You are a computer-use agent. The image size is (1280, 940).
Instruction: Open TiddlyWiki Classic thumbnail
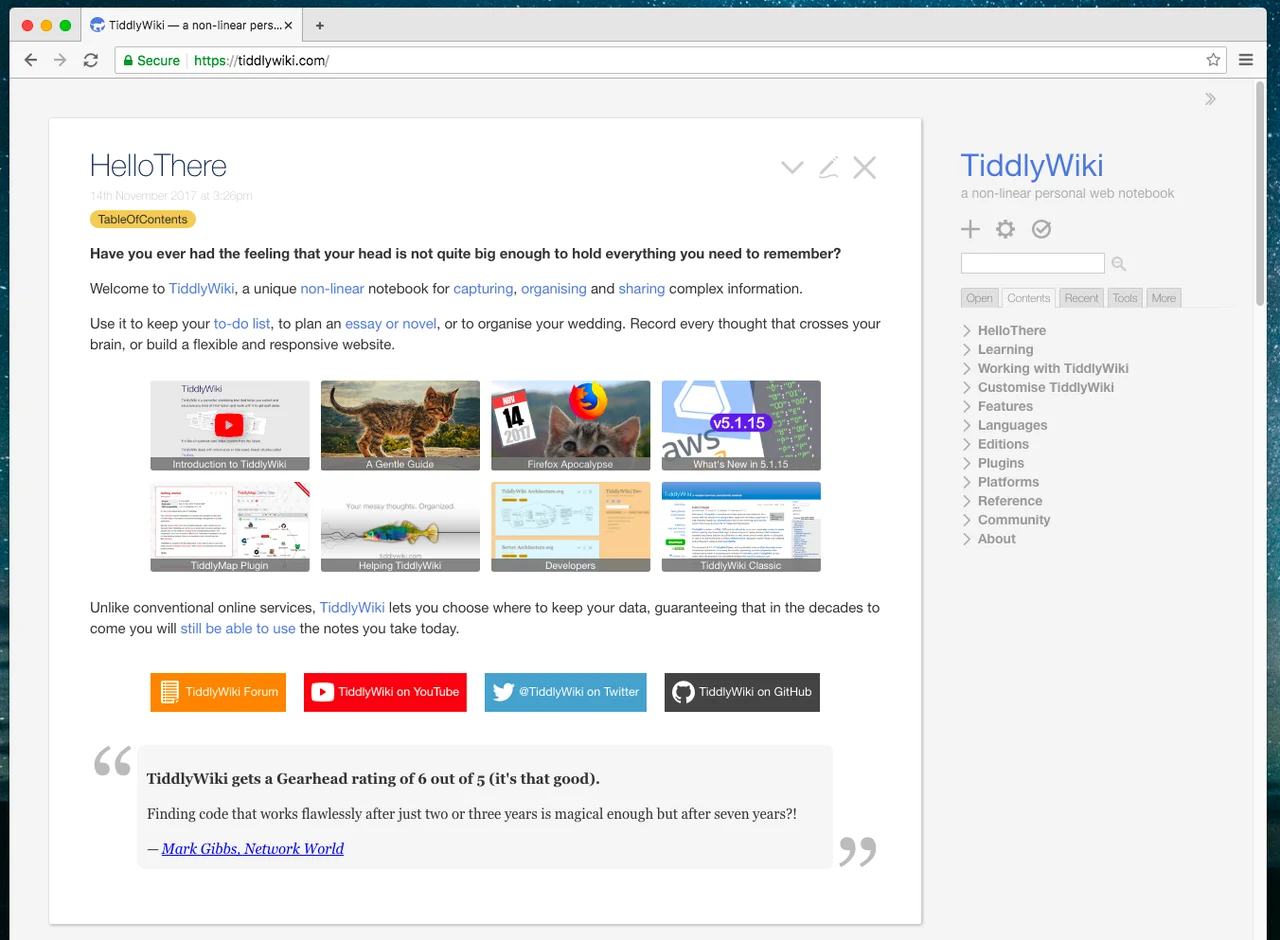coord(741,527)
